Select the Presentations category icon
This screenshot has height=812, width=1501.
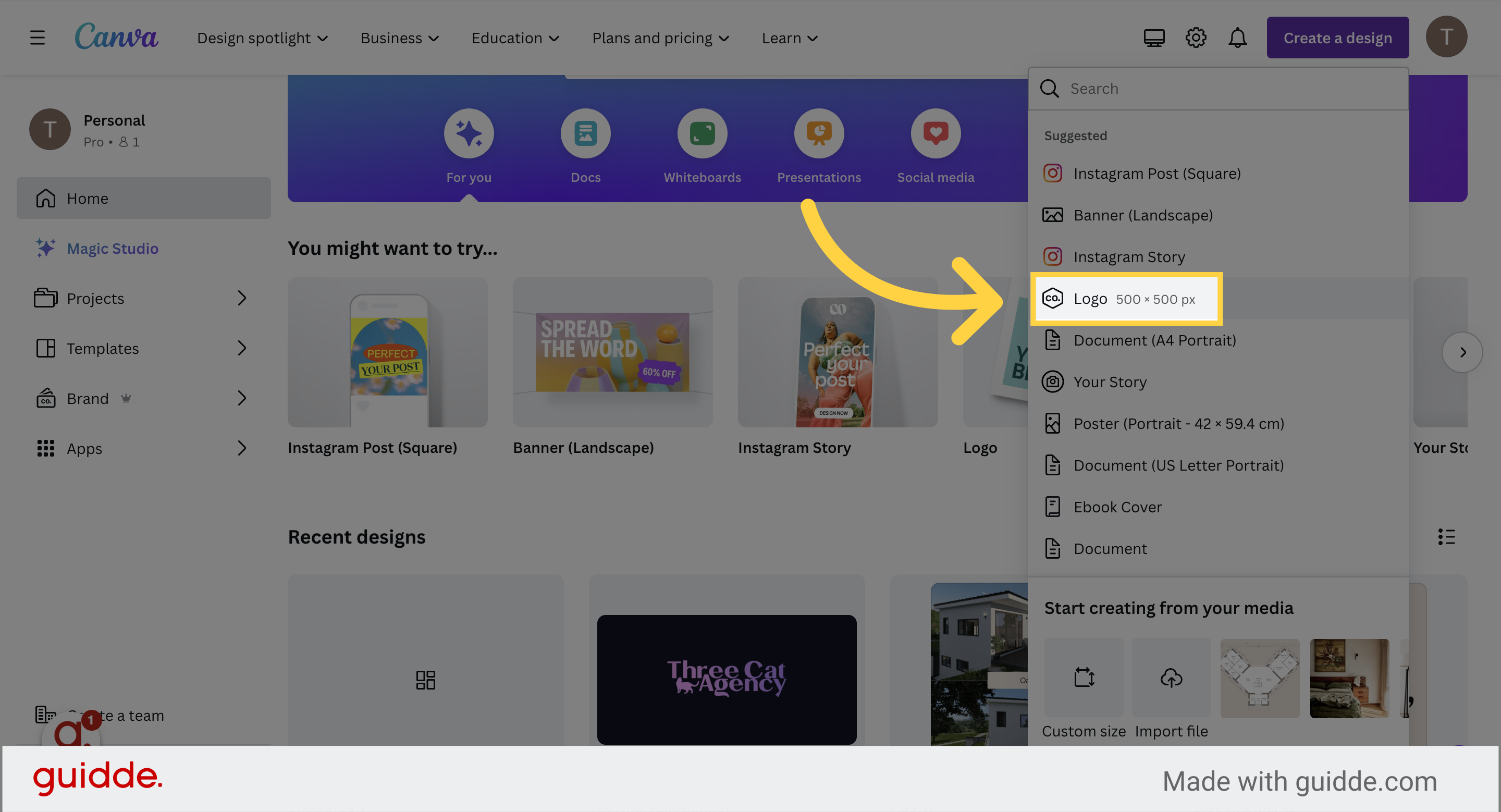coord(818,133)
